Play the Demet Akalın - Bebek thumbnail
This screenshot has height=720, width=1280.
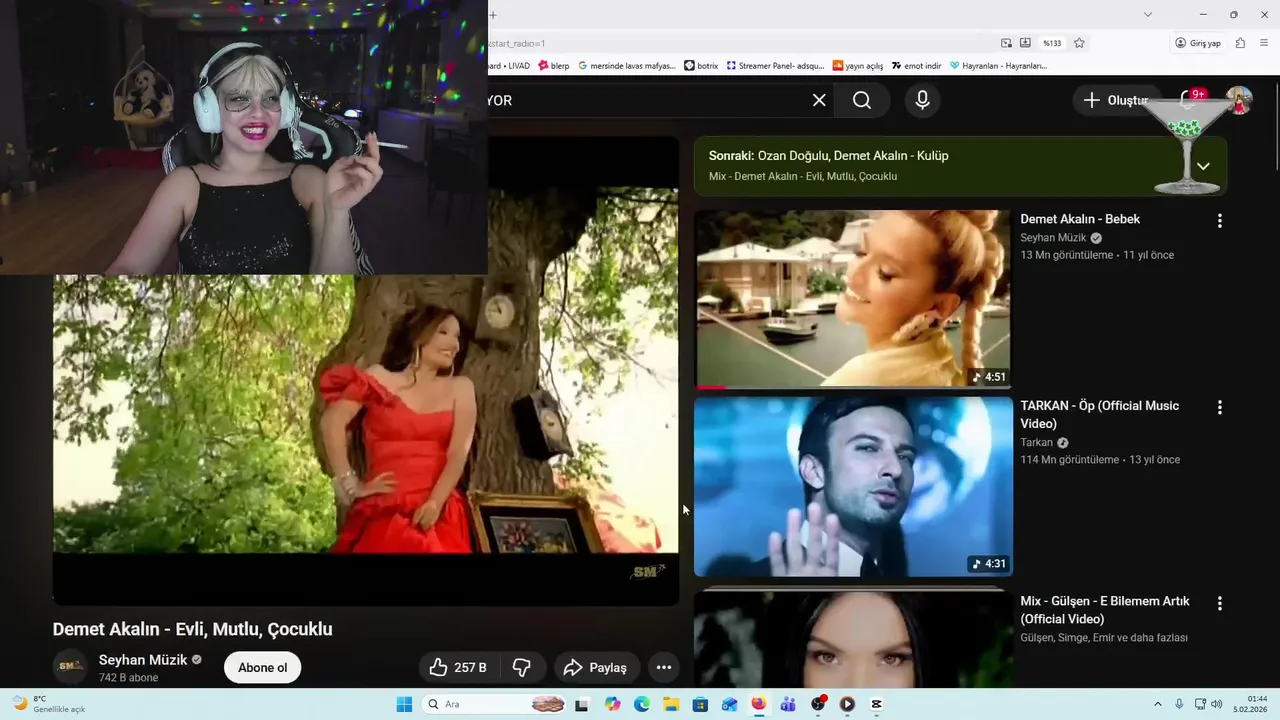[x=852, y=299]
